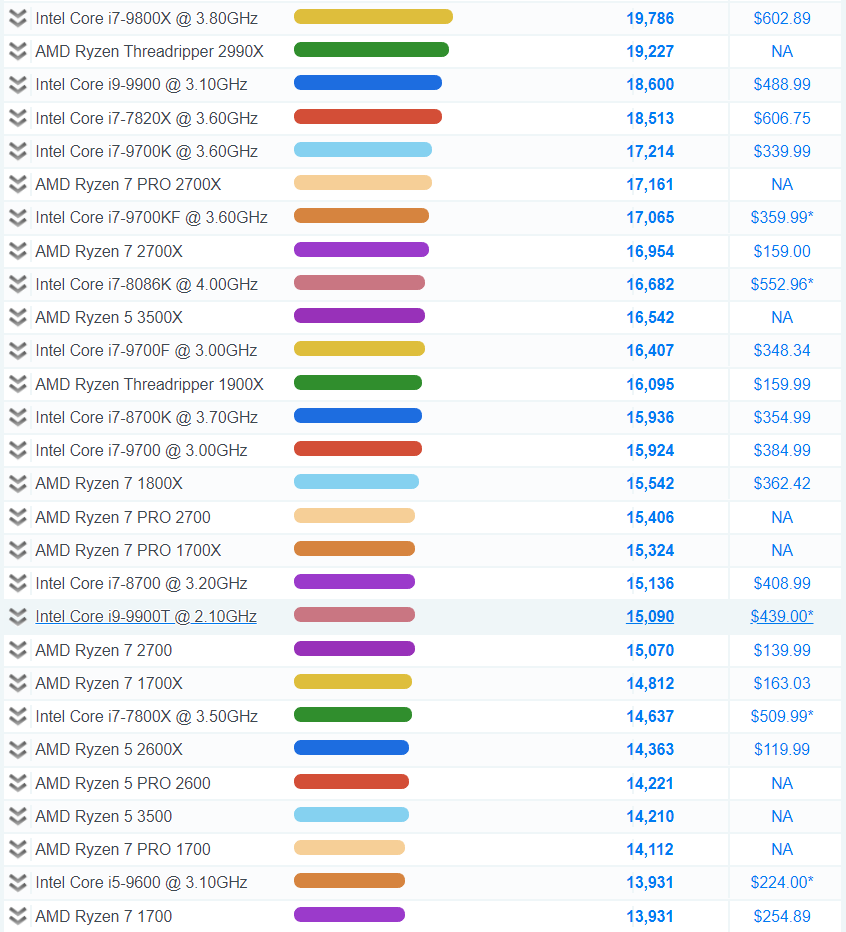846x932 pixels.
Task: Click the $348.34 price link
Action: click(x=782, y=351)
